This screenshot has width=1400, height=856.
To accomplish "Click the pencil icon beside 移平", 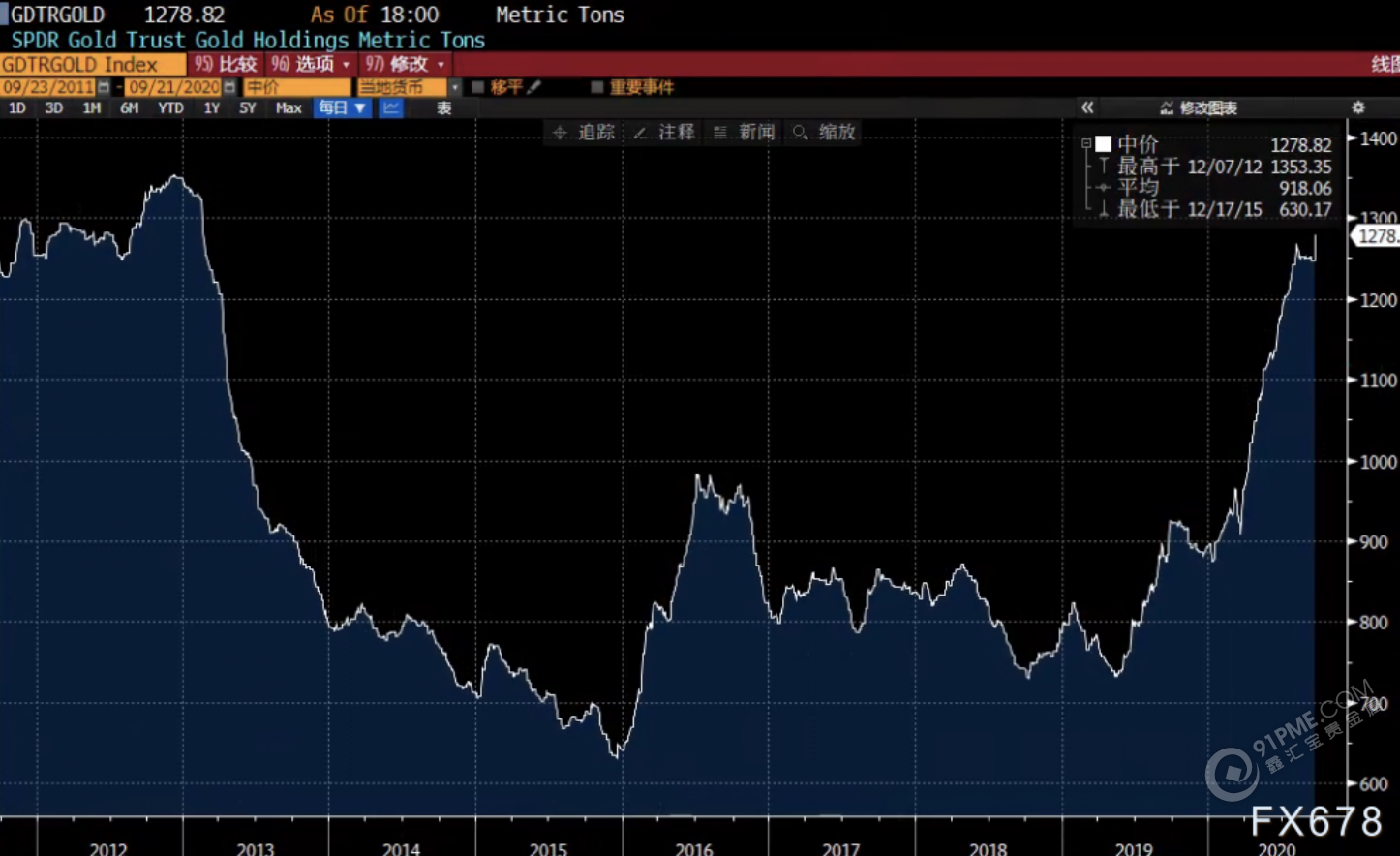I will (534, 87).
